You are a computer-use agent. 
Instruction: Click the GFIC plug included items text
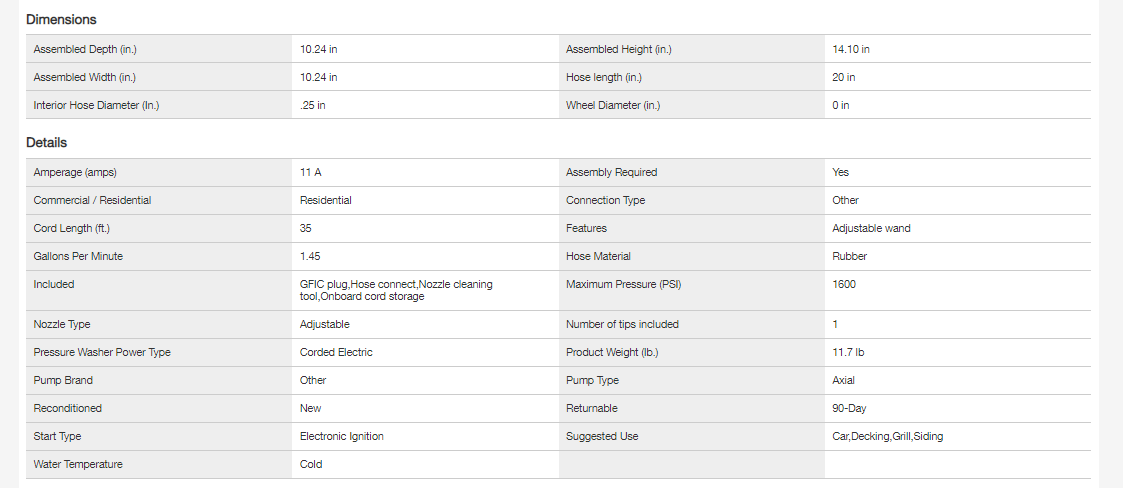click(x=396, y=290)
